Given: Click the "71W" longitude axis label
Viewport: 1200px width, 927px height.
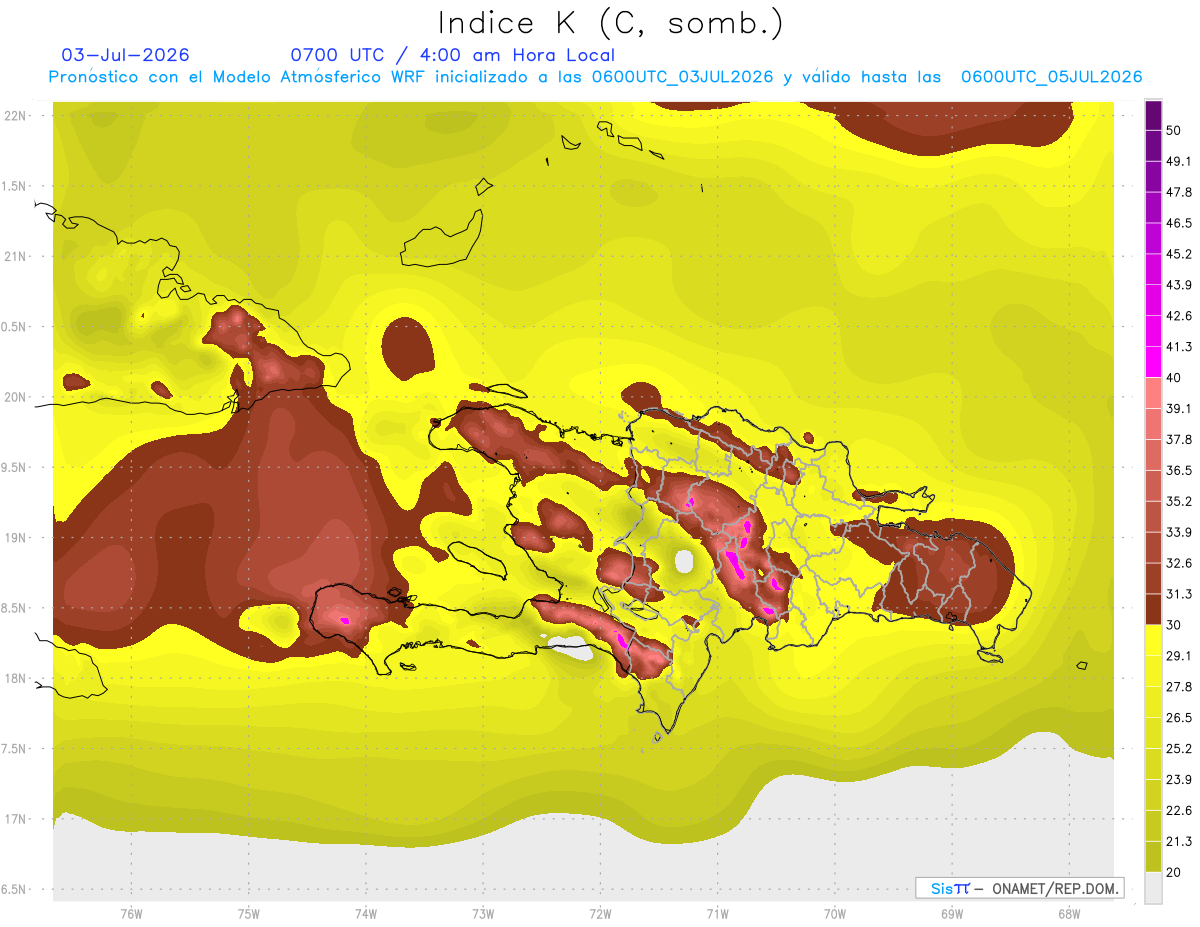Looking at the screenshot, I should pos(717,913).
